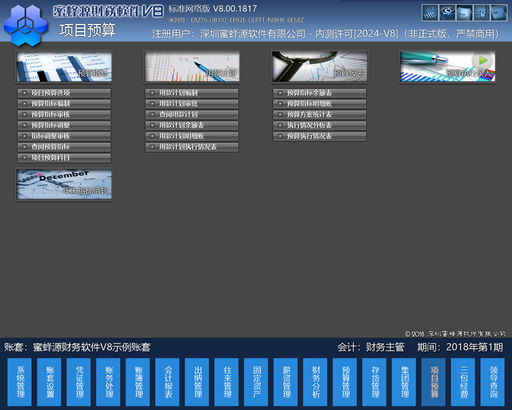Click the 期间: 2018年第1期 status text

click(x=460, y=347)
